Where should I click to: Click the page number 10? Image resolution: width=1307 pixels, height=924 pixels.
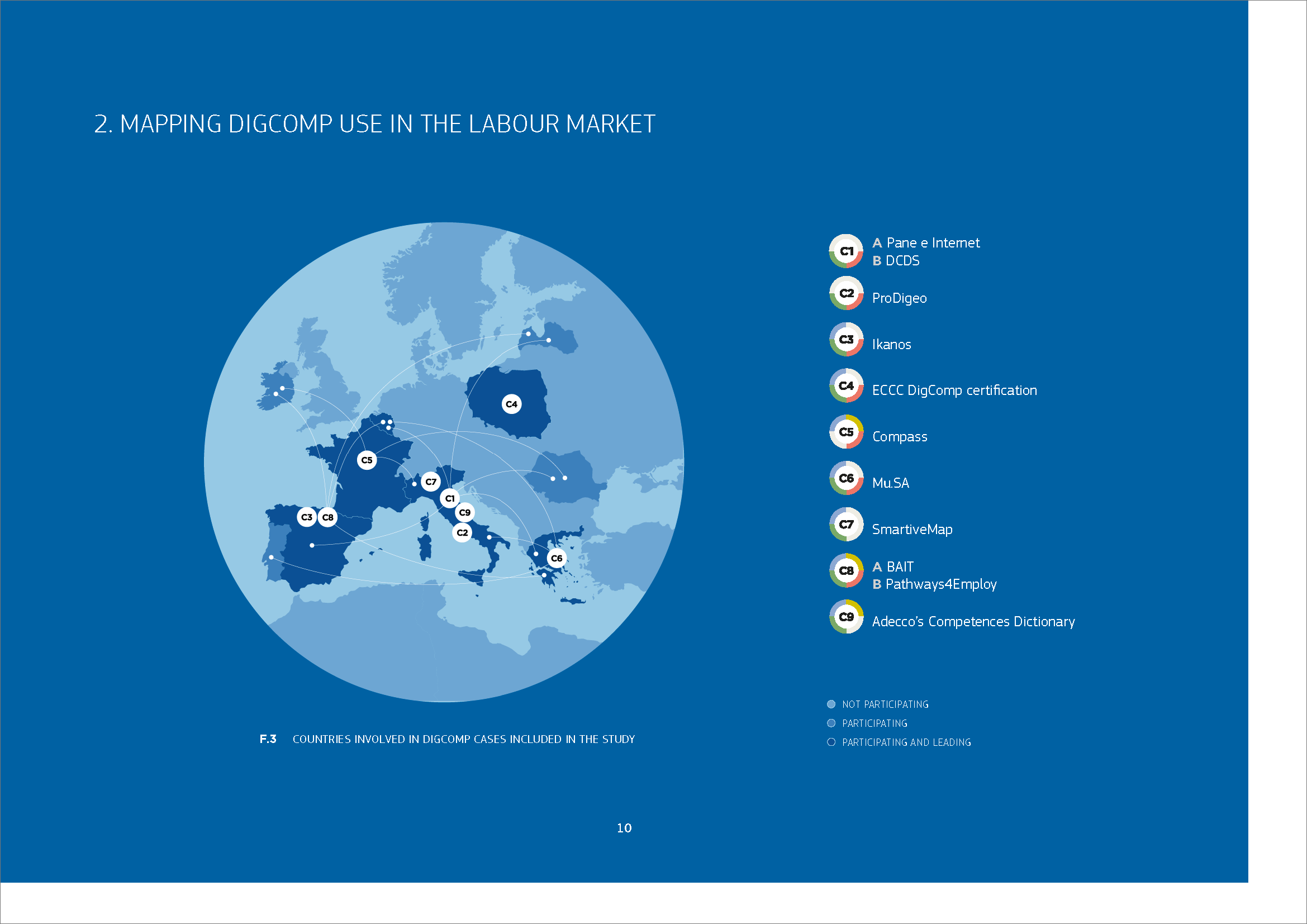[625, 828]
